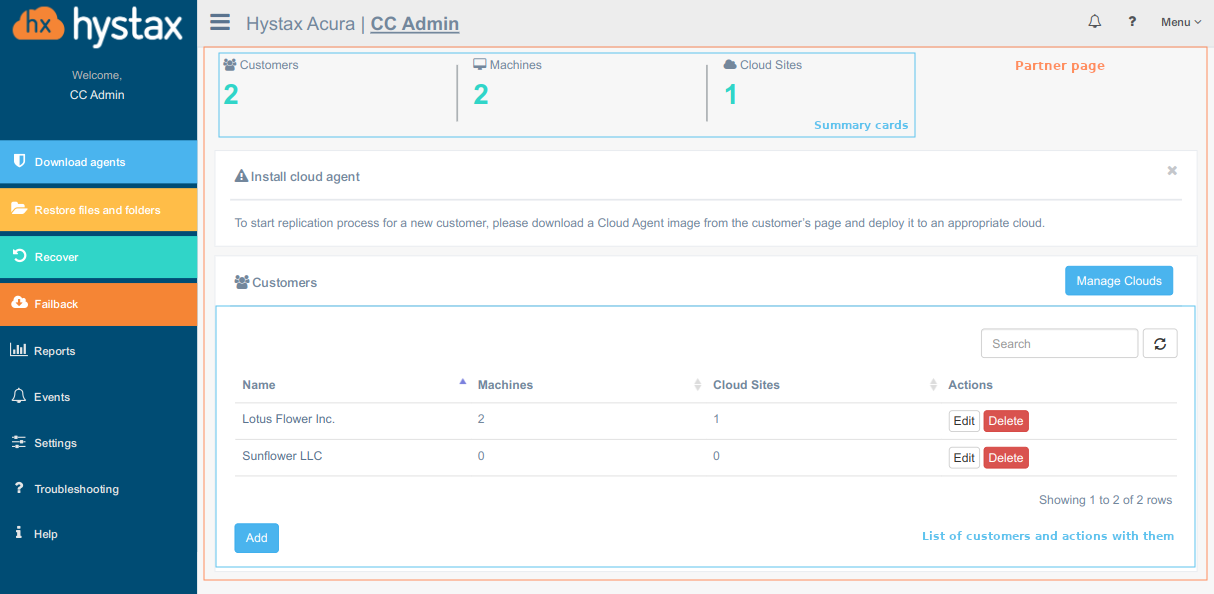The width and height of the screenshot is (1214, 594).
Task: Edit the Sunflower LLC customer
Action: (x=964, y=458)
